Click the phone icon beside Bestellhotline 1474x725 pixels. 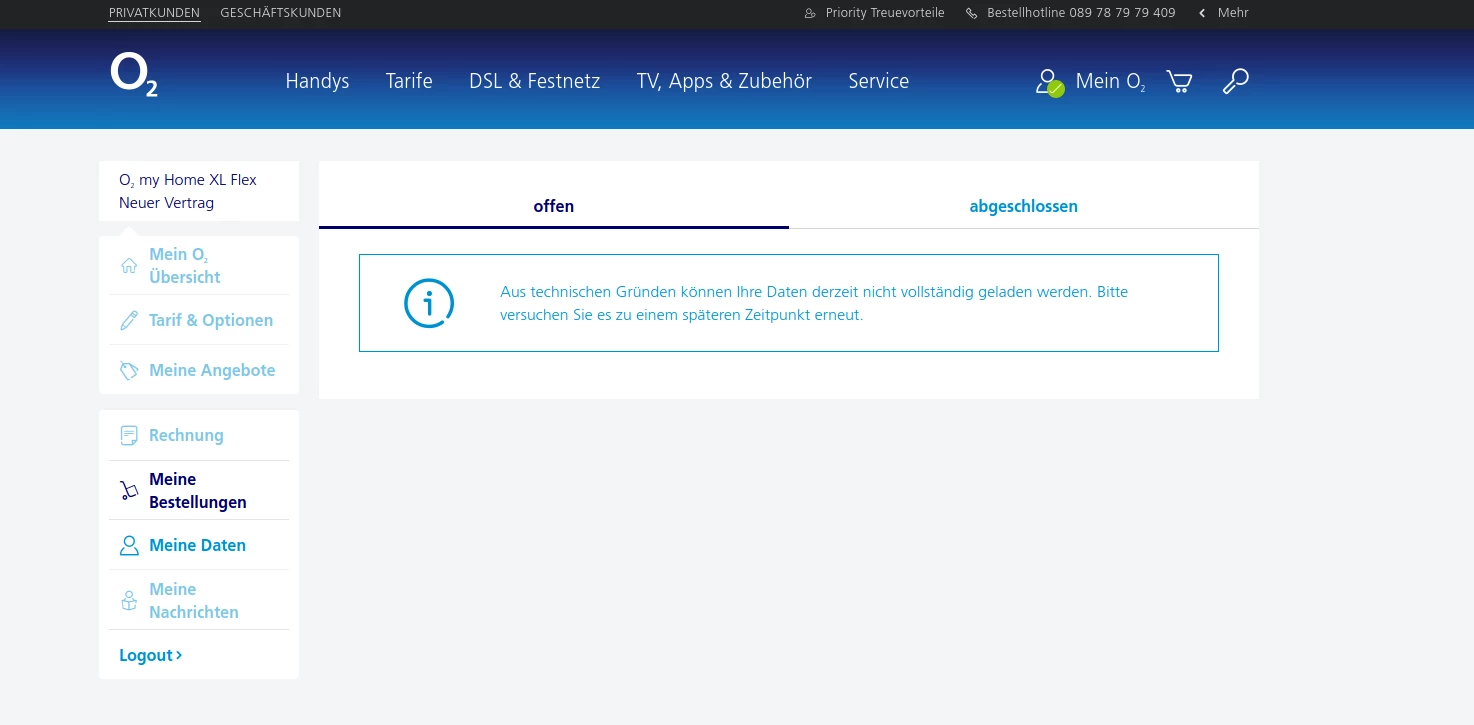click(971, 13)
